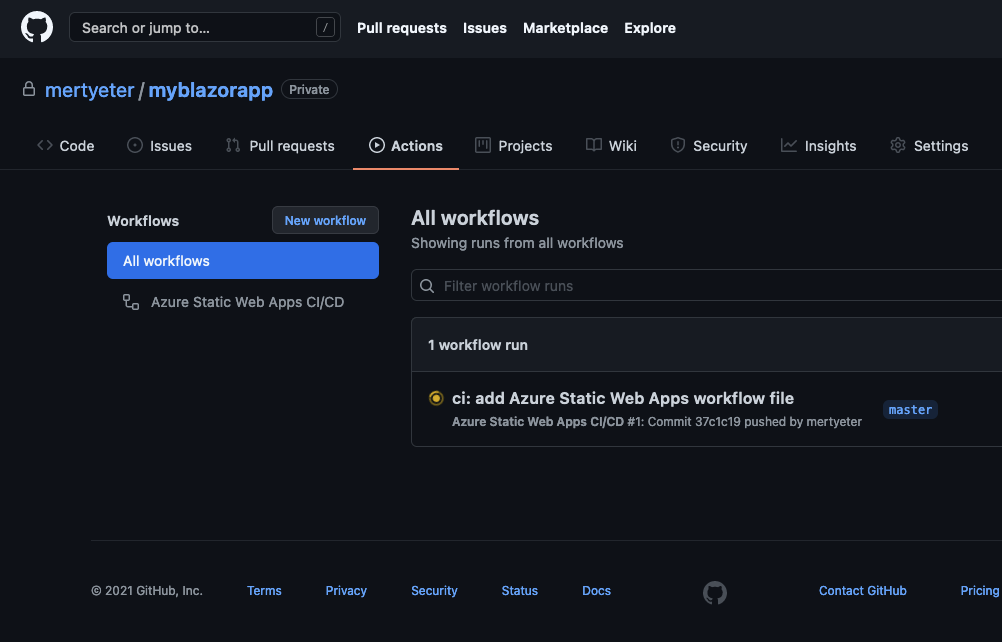This screenshot has width=1002, height=642.
Task: Focus the Search or jump to field
Action: coord(204,27)
